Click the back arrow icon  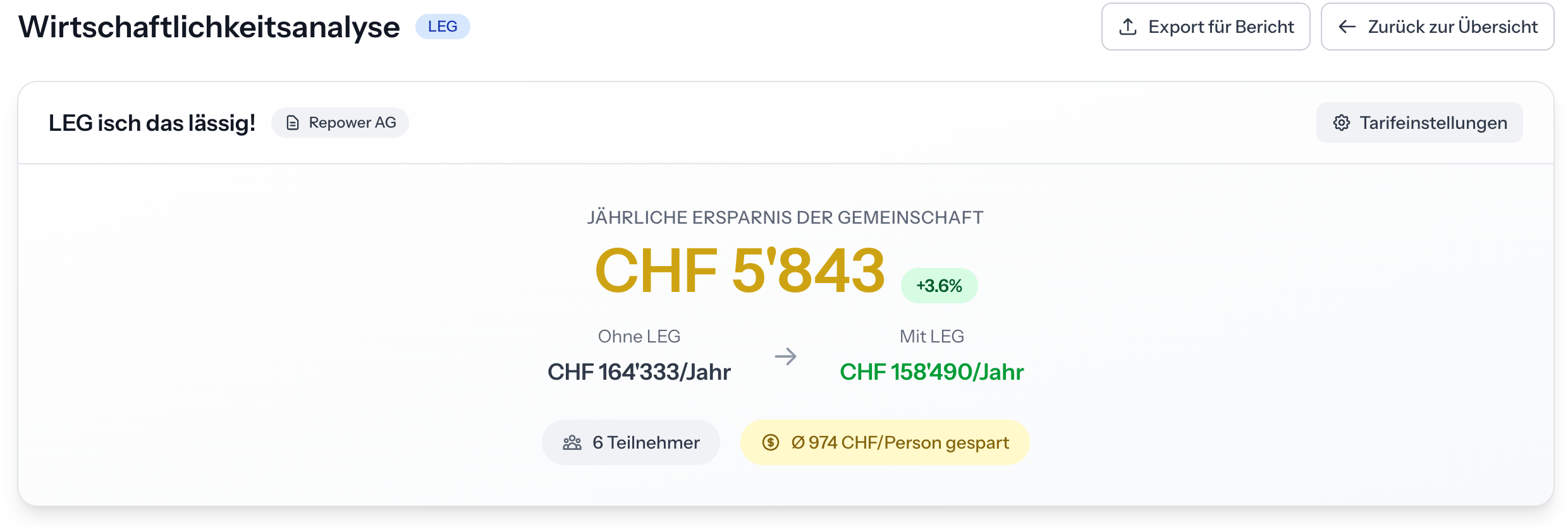pos(1347,27)
